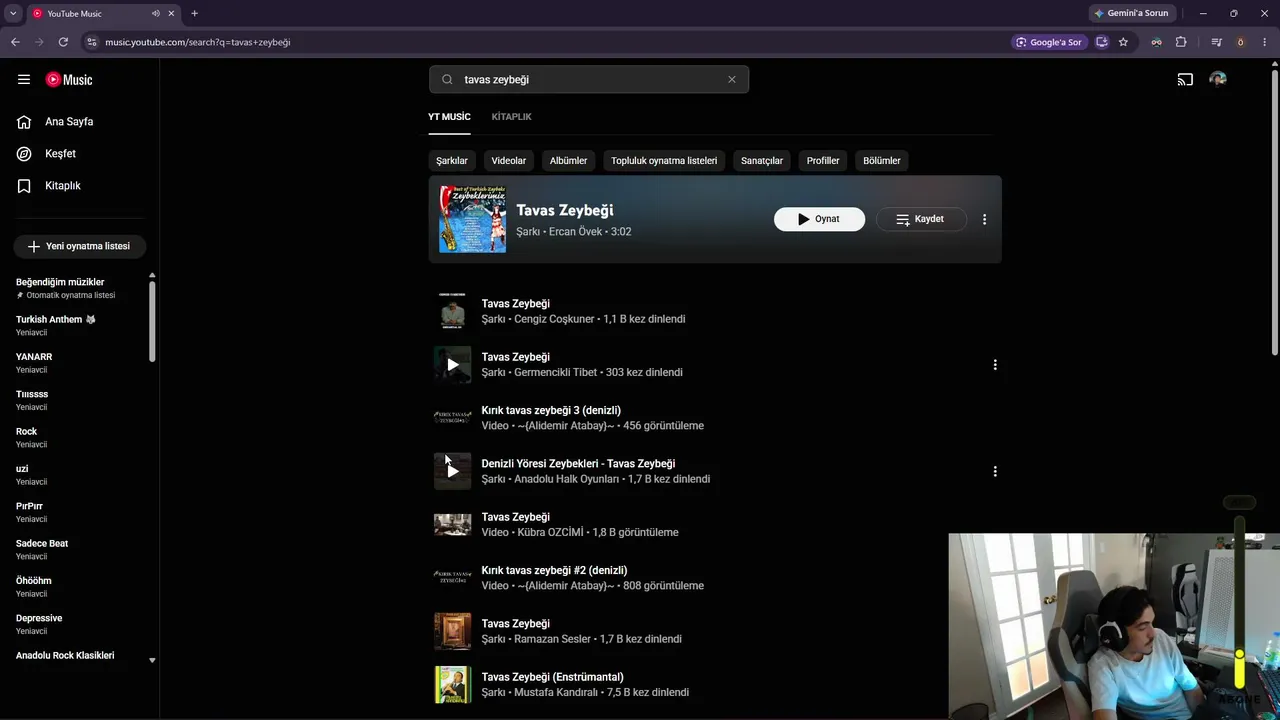
Task: Click the Cast to device icon
Action: pyautogui.click(x=1185, y=79)
